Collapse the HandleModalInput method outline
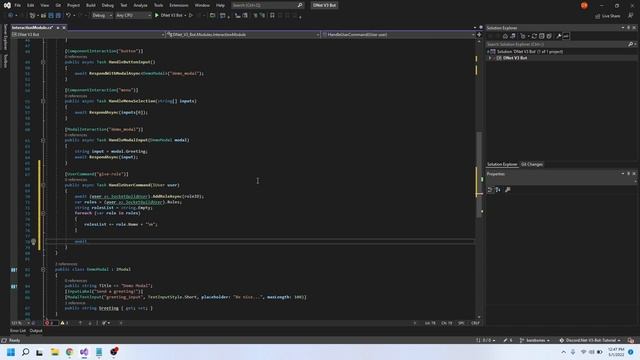Viewport: 640px width, 360px height. coord(43,140)
